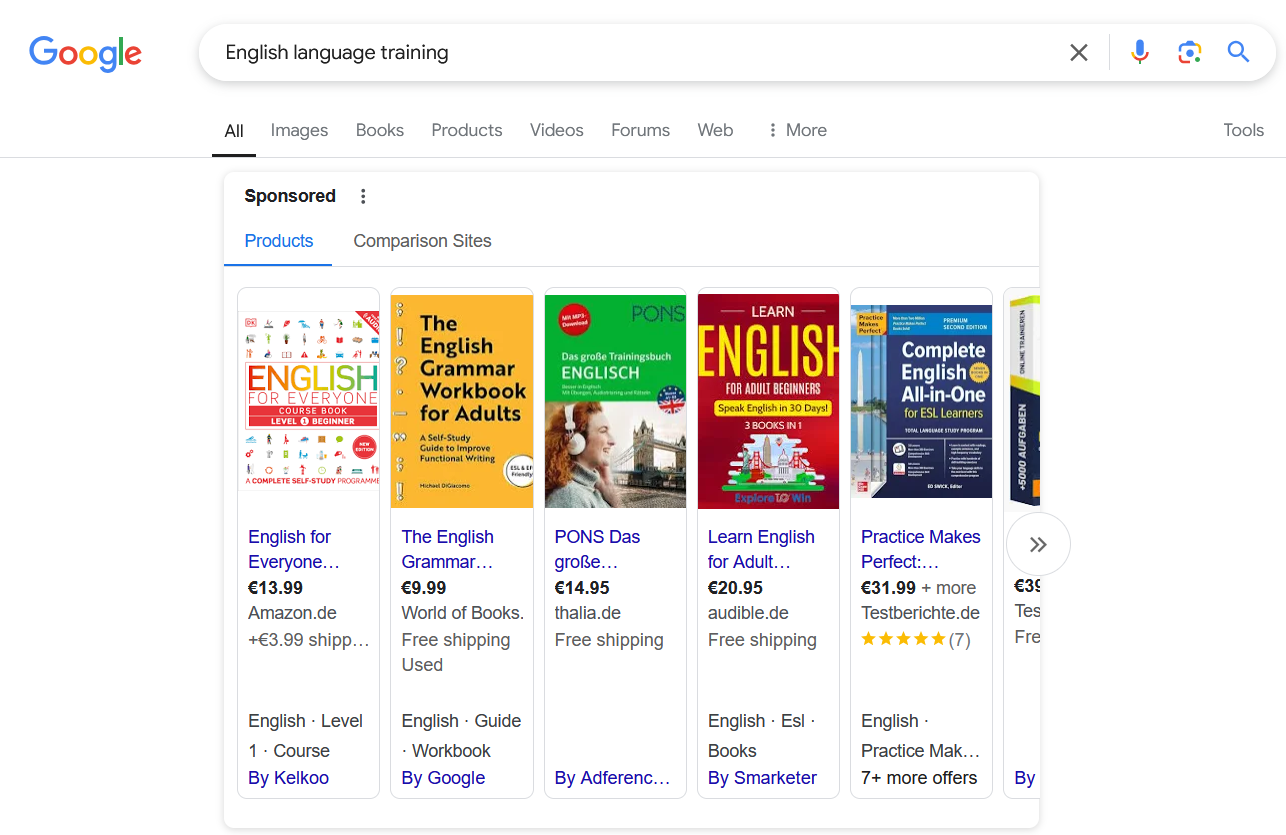1286x835 pixels.
Task: Open the Sponsored three-dot options menu
Action: click(x=363, y=196)
